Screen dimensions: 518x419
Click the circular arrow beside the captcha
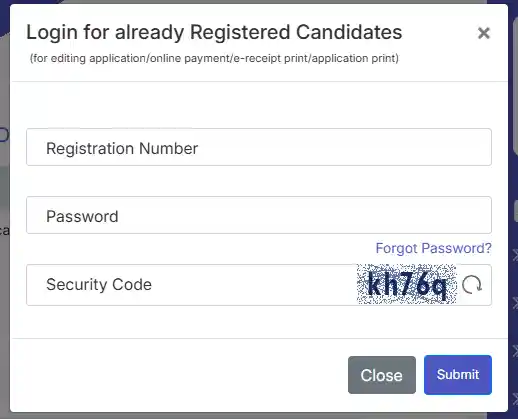point(472,285)
